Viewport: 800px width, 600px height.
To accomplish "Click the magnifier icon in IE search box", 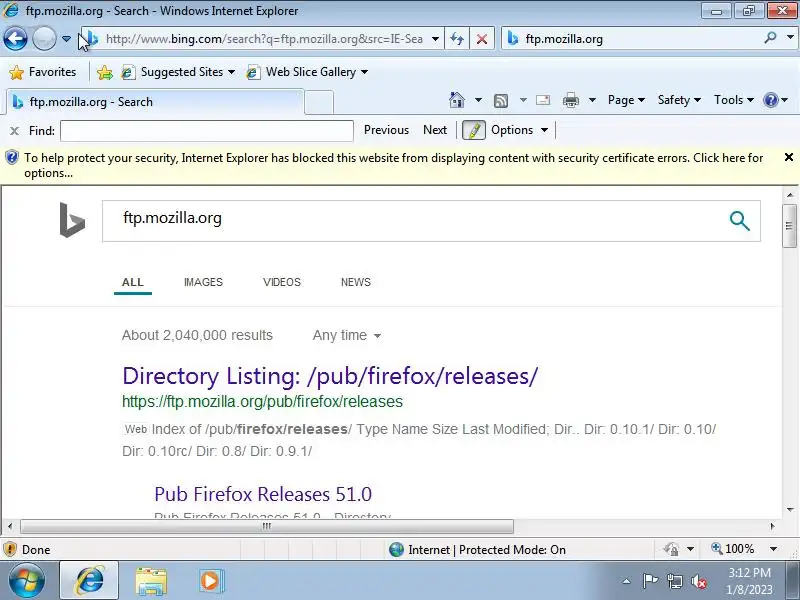I will pyautogui.click(x=770, y=38).
